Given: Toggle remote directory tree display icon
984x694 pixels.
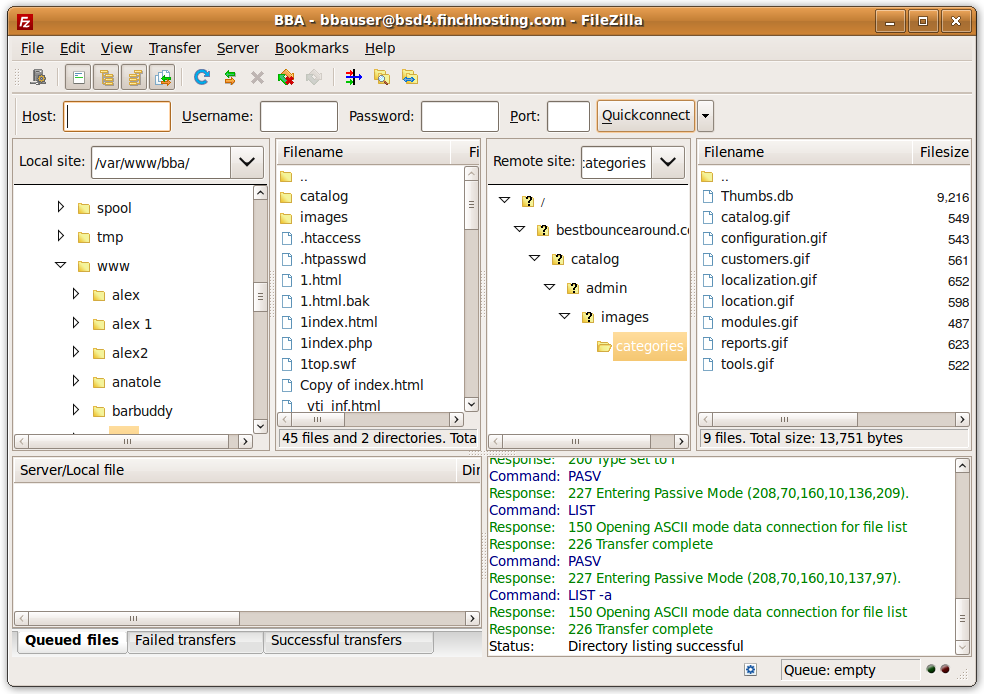Looking at the screenshot, I should [134, 78].
